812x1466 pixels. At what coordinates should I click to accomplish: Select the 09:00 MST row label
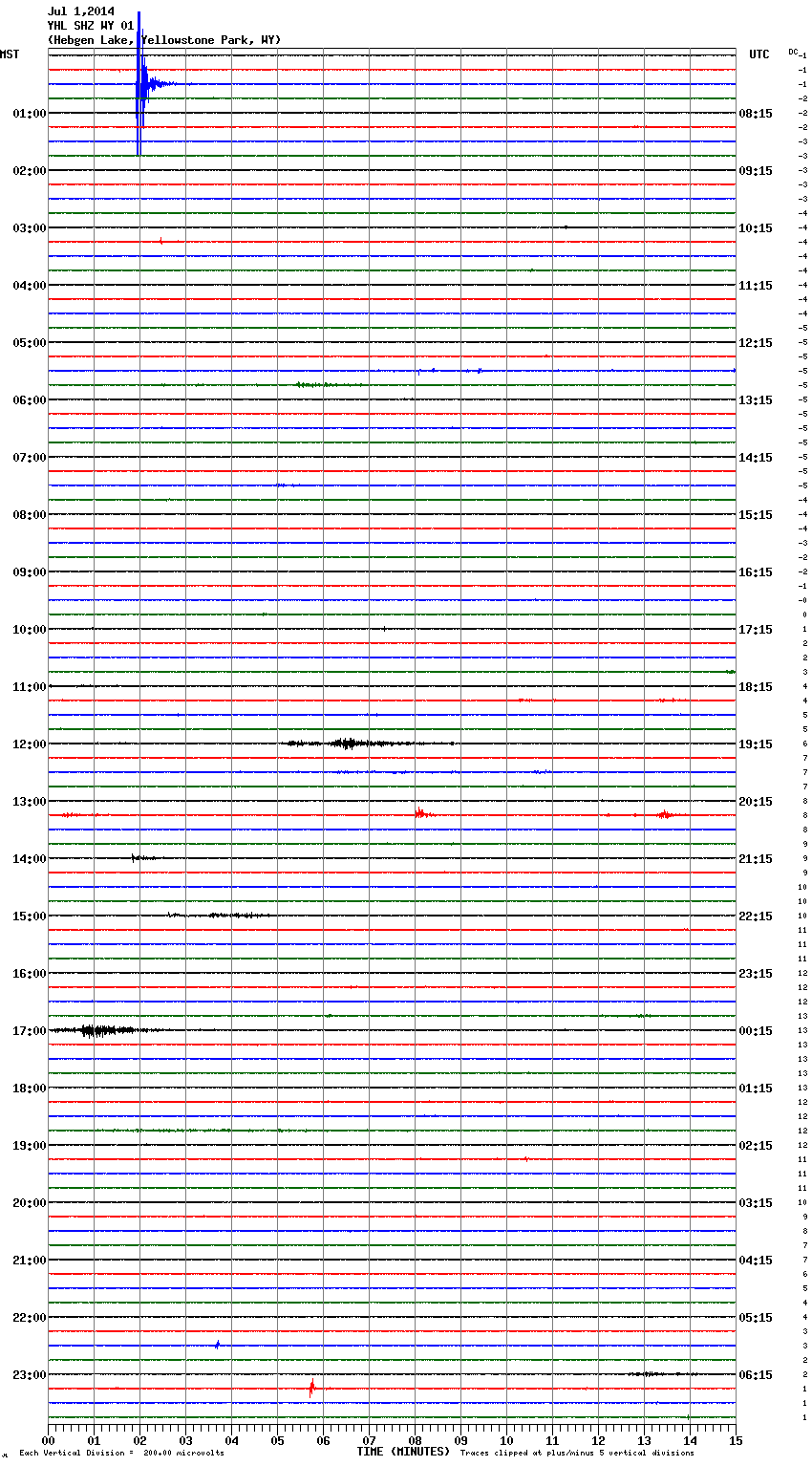pyautogui.click(x=29, y=572)
